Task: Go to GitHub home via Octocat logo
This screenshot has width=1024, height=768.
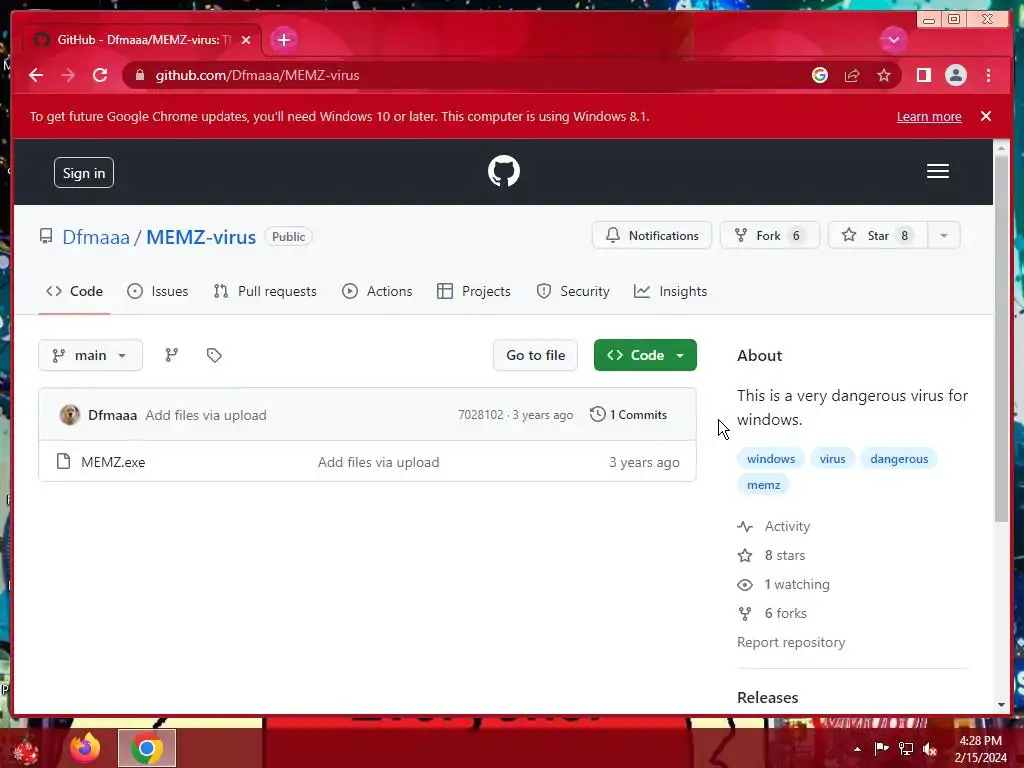Action: 504,171
